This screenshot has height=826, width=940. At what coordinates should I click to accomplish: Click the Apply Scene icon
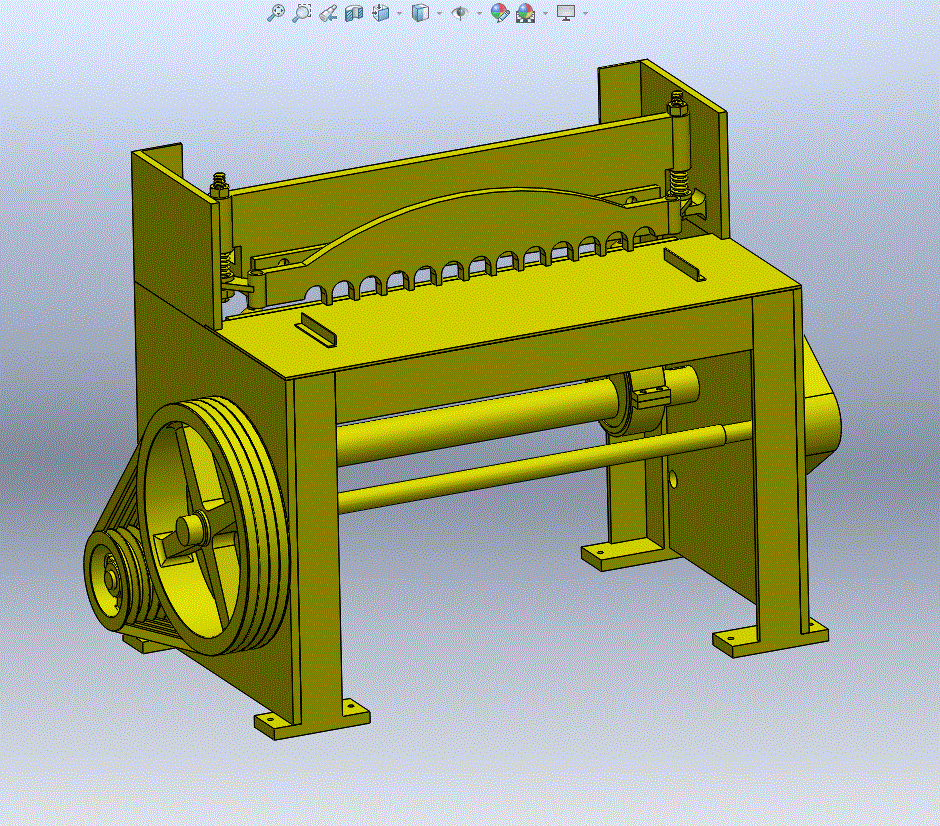525,13
